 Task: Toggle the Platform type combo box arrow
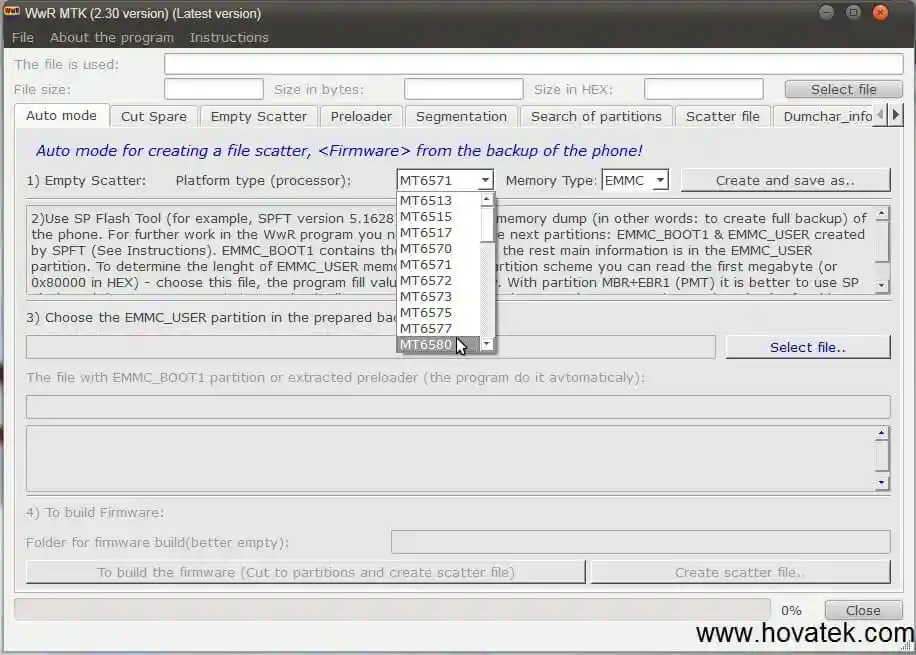pos(485,180)
